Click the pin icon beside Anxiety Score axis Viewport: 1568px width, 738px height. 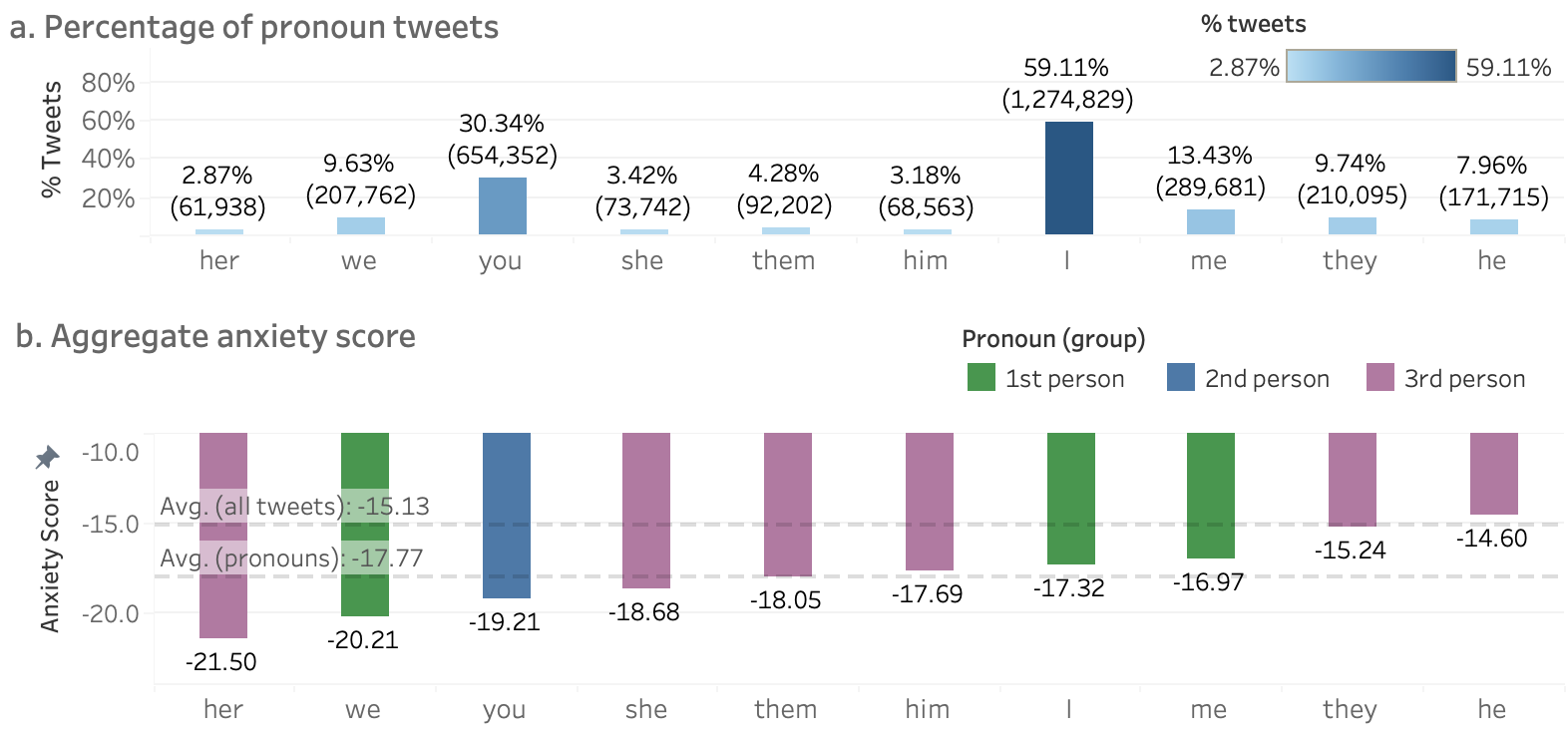pyautogui.click(x=47, y=458)
